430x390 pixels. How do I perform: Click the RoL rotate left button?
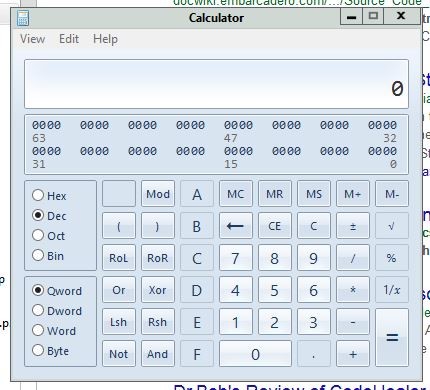tap(119, 258)
